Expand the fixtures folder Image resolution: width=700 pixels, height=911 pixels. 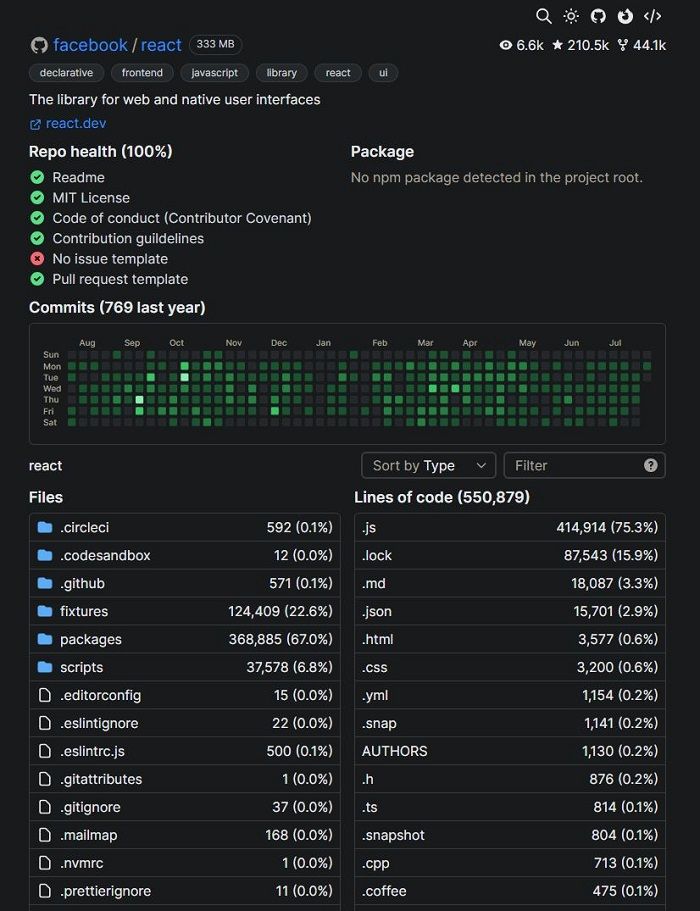[x=84, y=611]
